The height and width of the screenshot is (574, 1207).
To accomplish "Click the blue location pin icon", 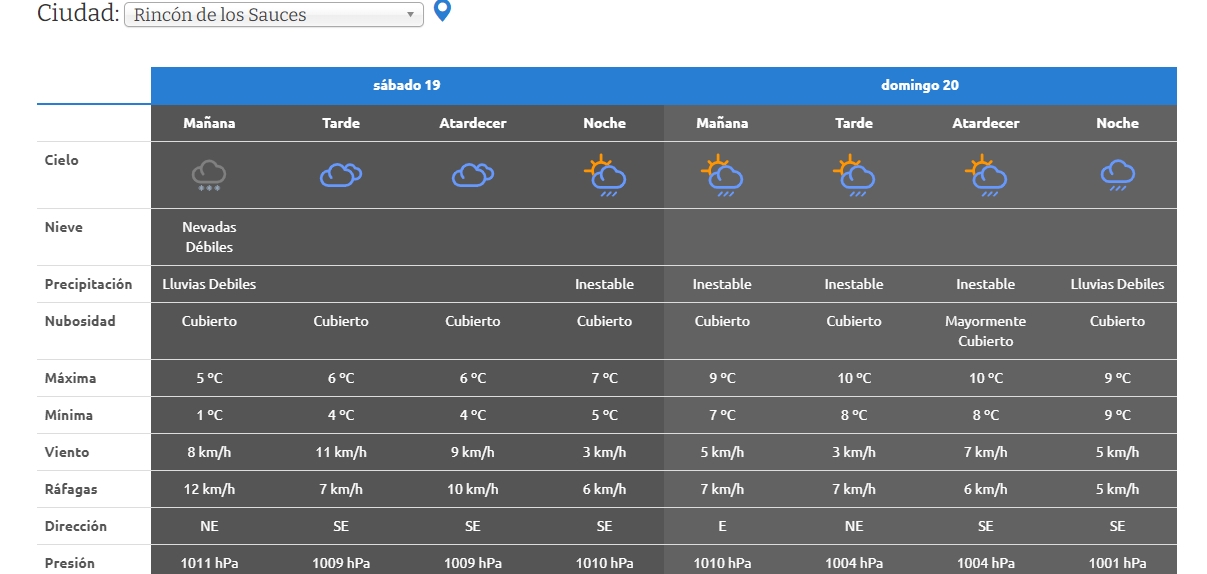I will [x=442, y=12].
